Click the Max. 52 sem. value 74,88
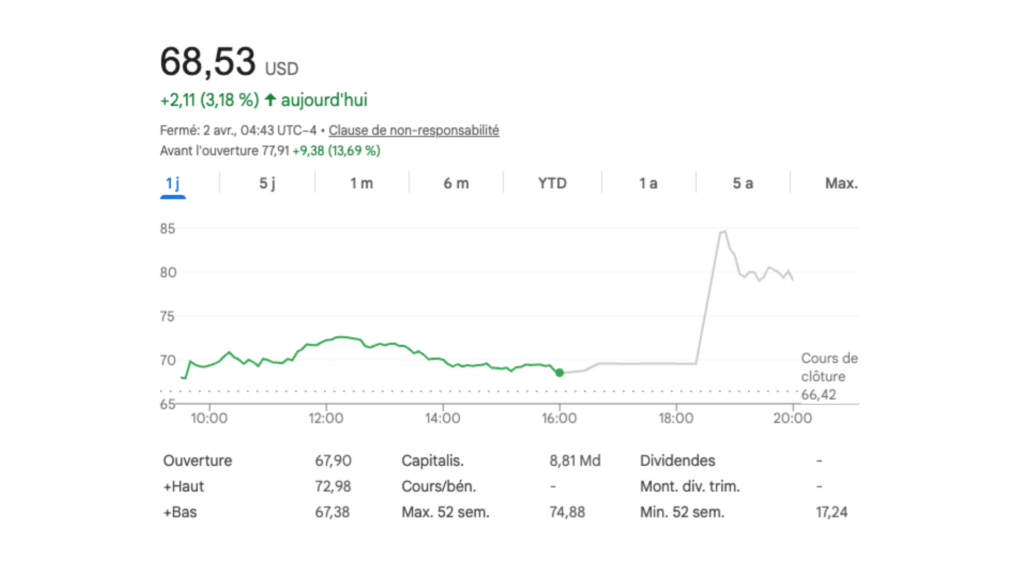 (x=567, y=512)
